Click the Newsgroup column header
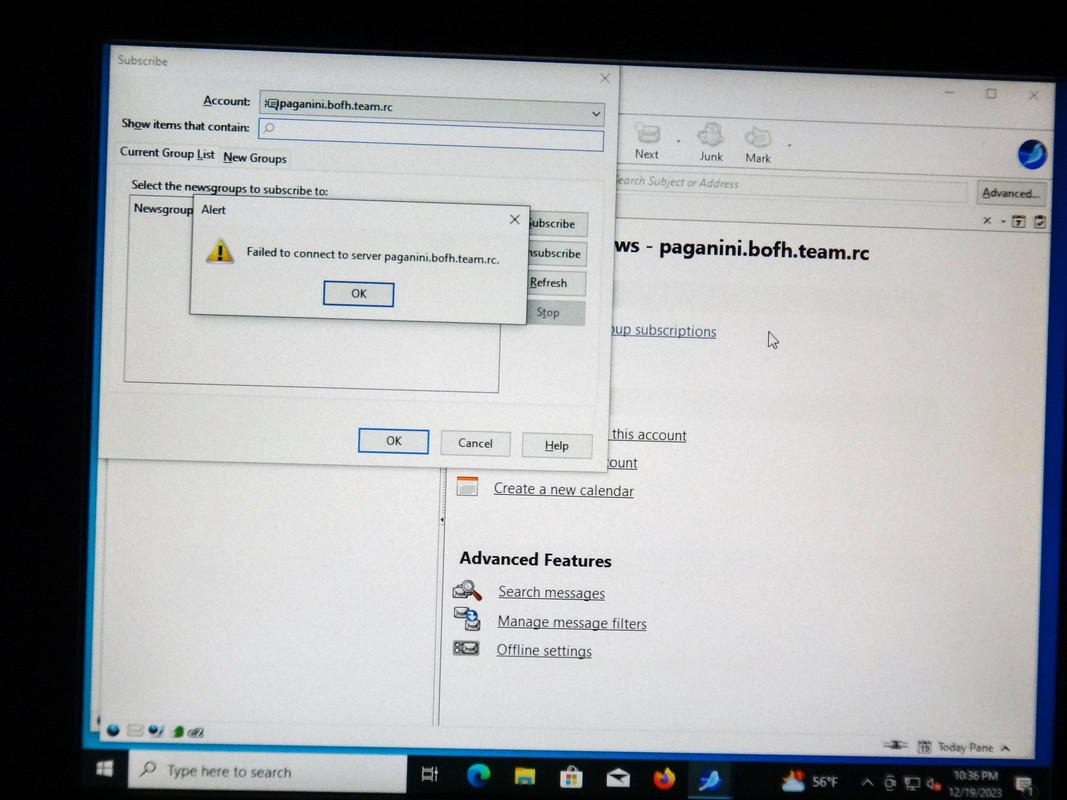 coord(163,208)
